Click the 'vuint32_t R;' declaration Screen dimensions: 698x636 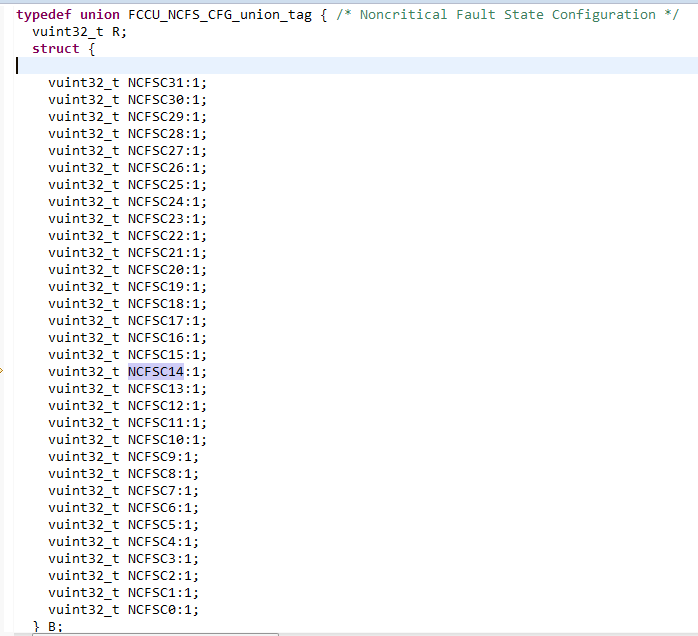pyautogui.click(x=80, y=32)
